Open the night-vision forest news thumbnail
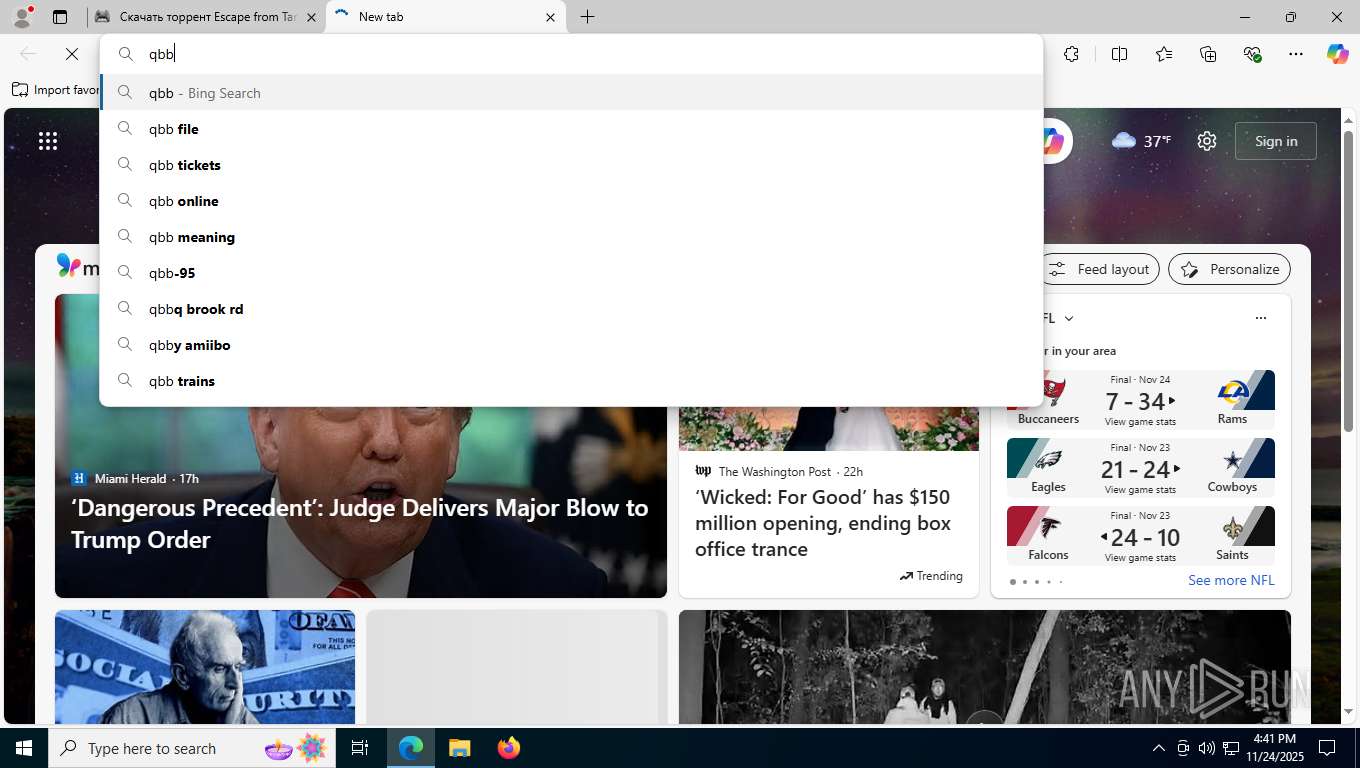 pos(985,667)
